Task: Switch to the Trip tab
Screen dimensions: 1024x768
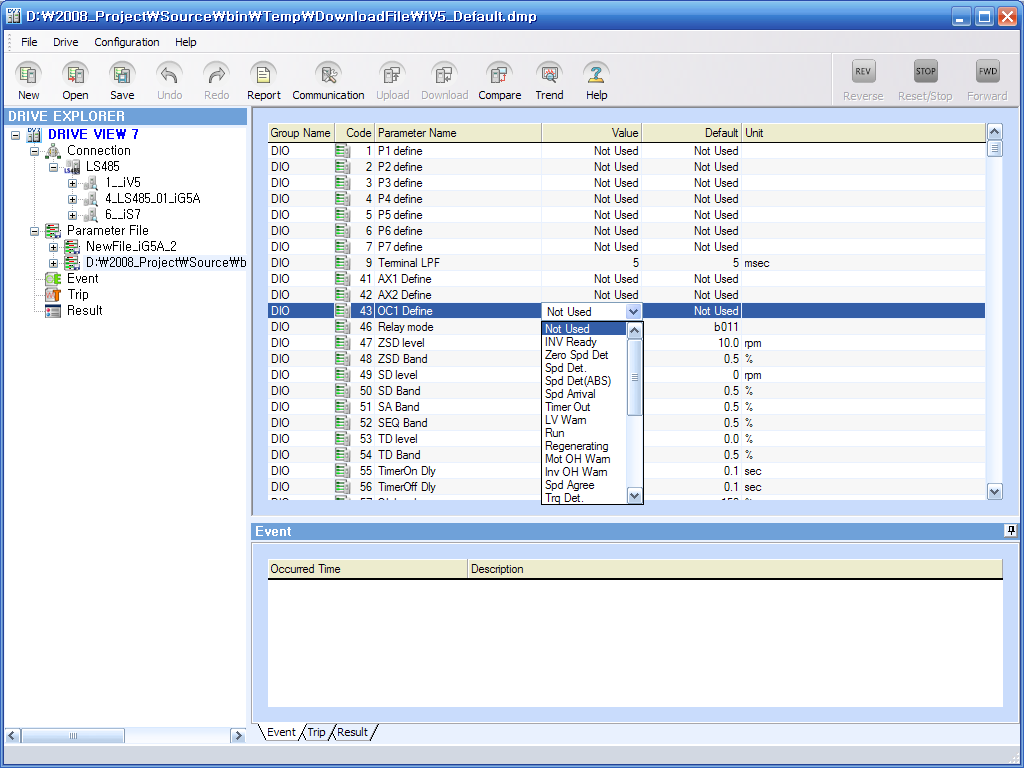Action: coord(316,732)
